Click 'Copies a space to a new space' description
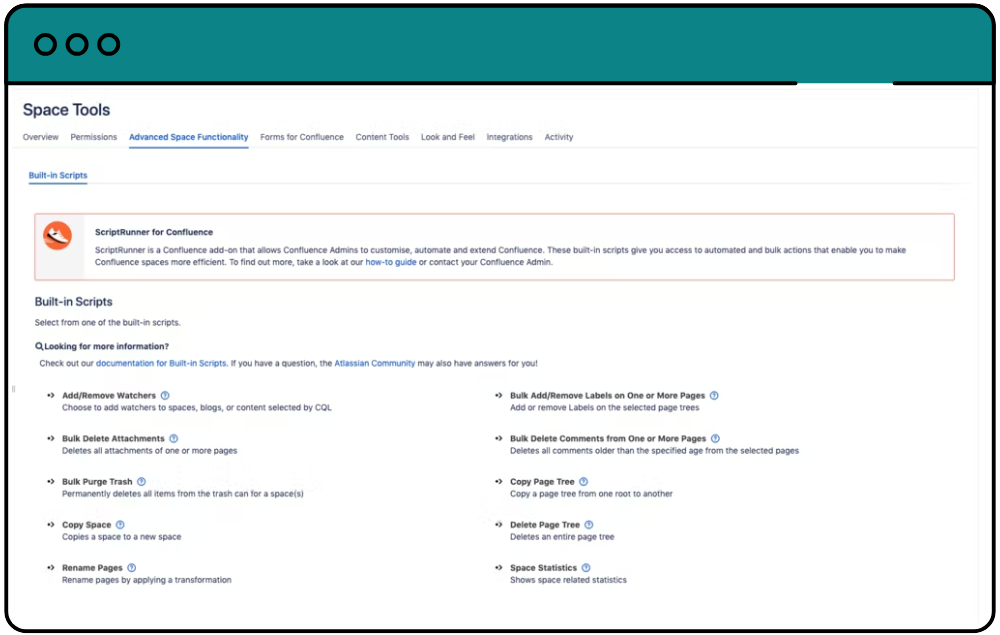The image size is (1000, 635). coord(121,537)
